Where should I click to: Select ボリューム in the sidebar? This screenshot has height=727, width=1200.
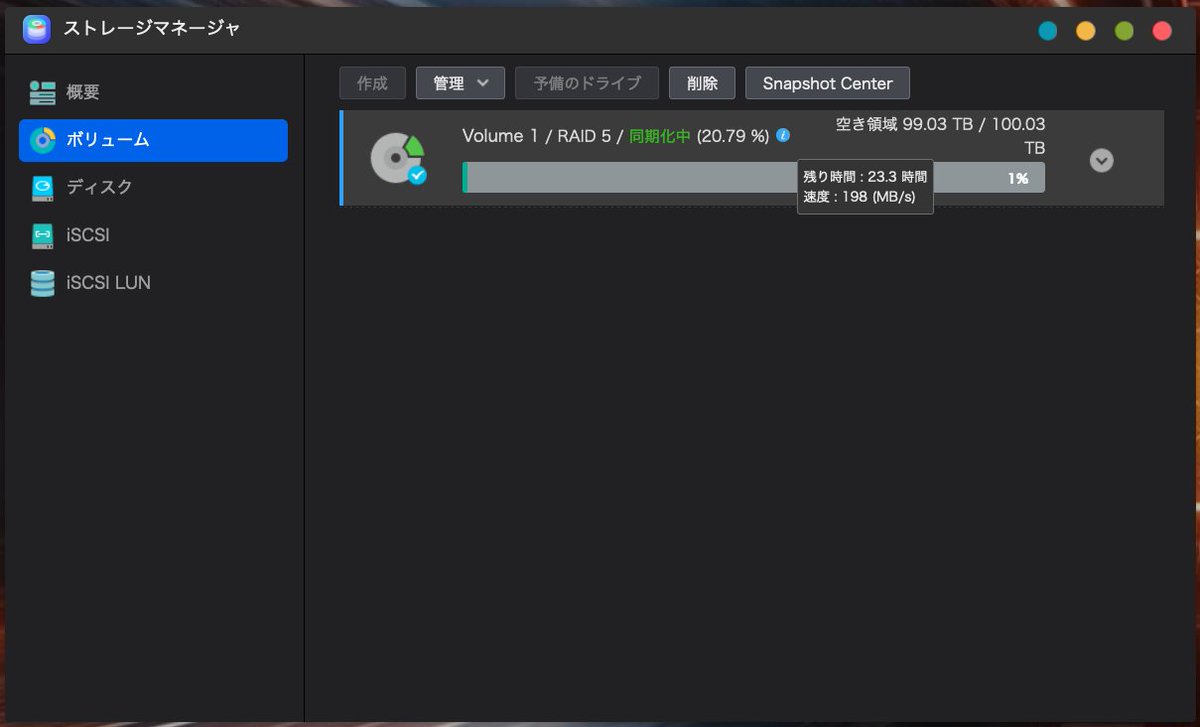point(153,140)
